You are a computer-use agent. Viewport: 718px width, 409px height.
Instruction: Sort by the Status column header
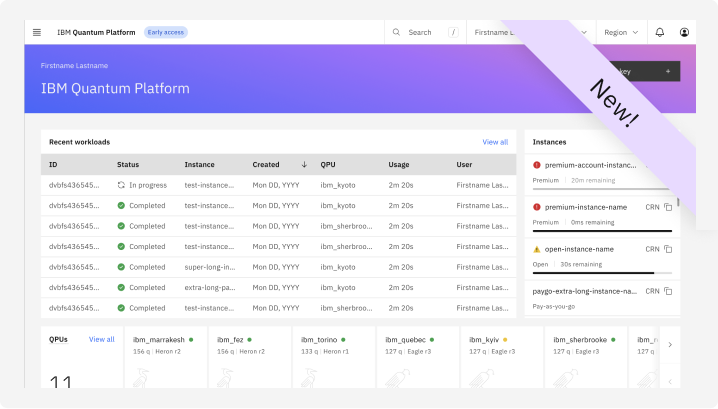coord(128,164)
